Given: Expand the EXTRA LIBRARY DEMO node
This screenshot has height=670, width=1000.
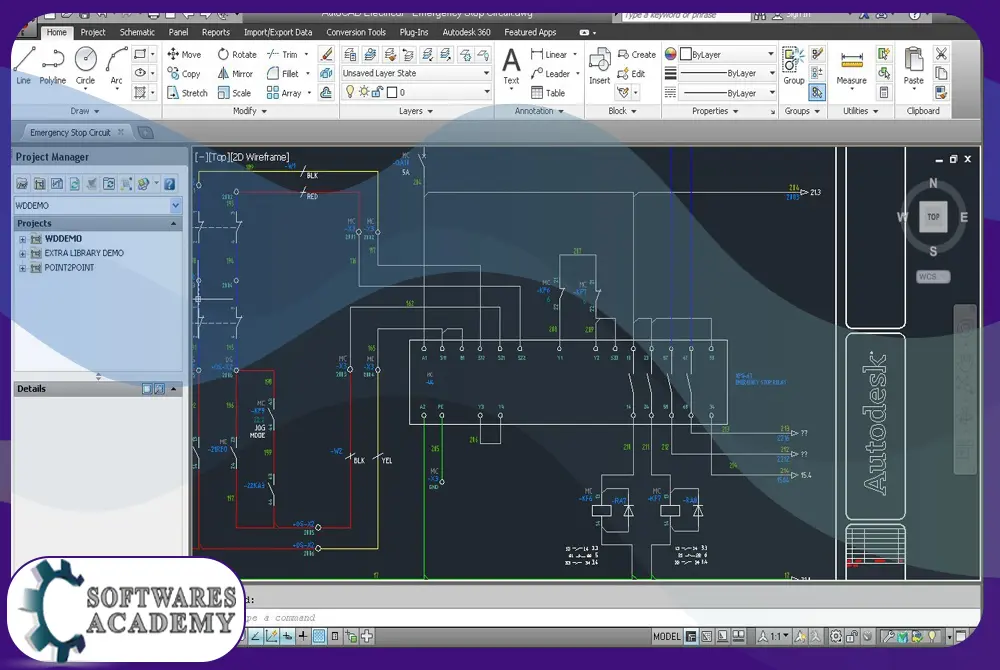Looking at the screenshot, I should (23, 254).
